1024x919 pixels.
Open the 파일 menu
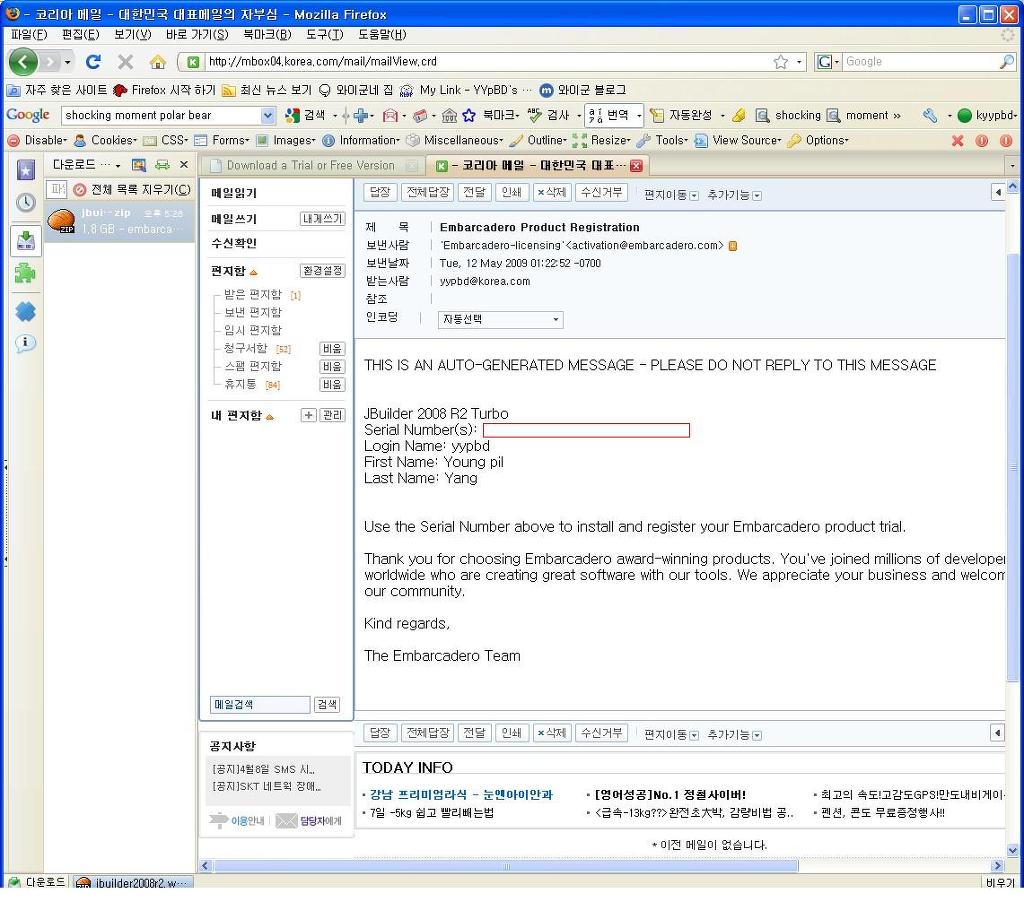click(29, 34)
